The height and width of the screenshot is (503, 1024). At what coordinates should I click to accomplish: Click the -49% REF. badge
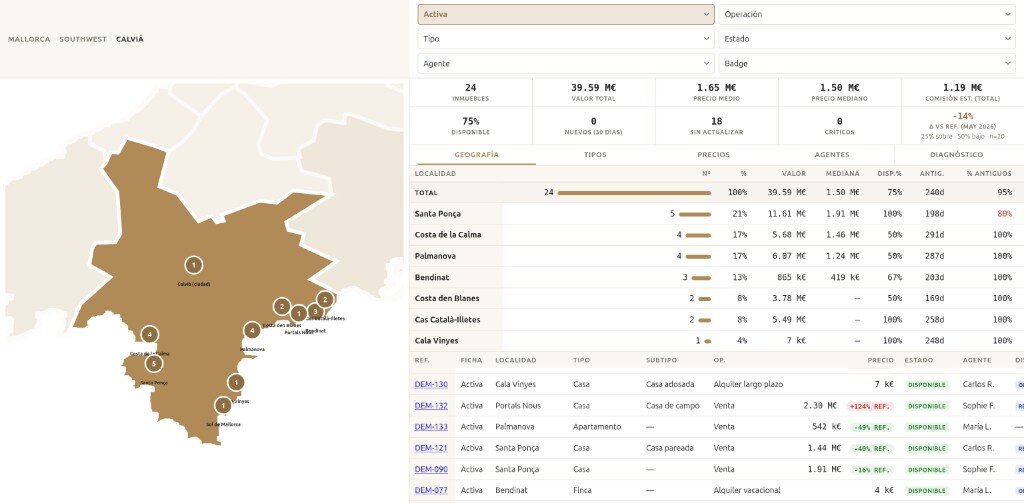(x=872, y=427)
